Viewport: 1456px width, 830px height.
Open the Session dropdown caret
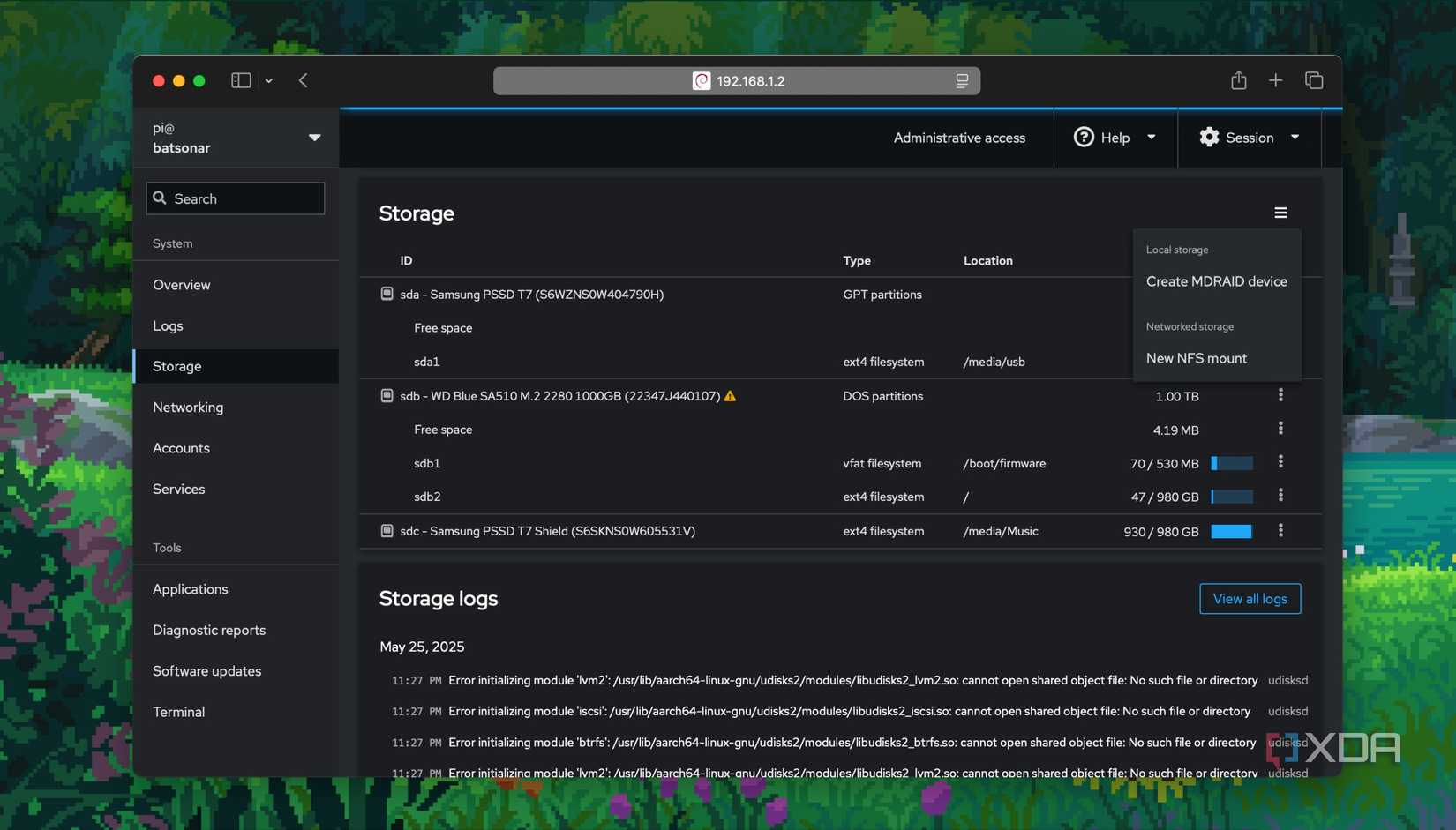[1295, 138]
